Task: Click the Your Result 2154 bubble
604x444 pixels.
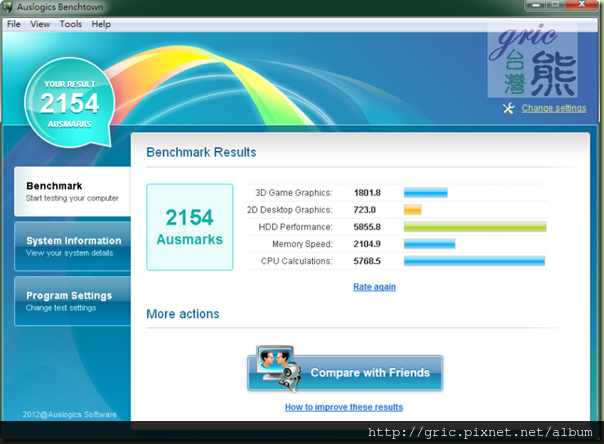Action: 70,103
